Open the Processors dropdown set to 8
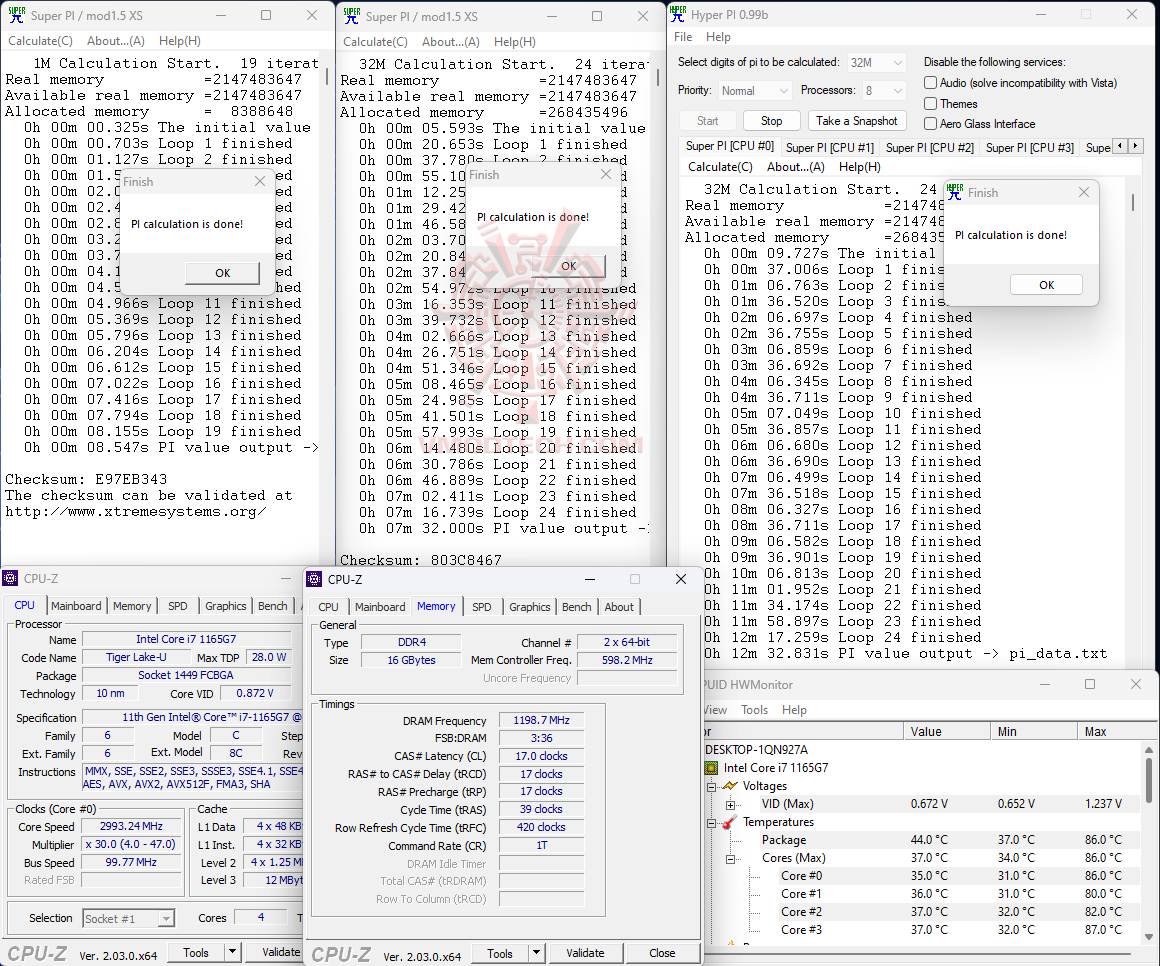The width and height of the screenshot is (1160, 966). pyautogui.click(x=883, y=91)
